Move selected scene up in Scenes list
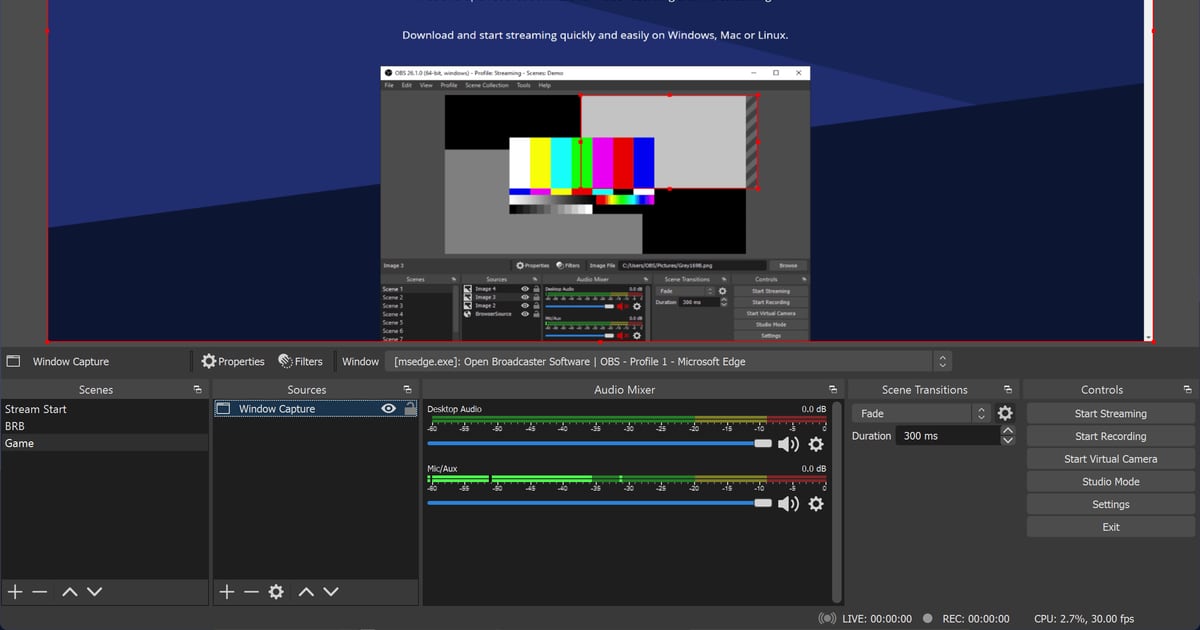Image resolution: width=1200 pixels, height=630 pixels. pyautogui.click(x=70, y=592)
